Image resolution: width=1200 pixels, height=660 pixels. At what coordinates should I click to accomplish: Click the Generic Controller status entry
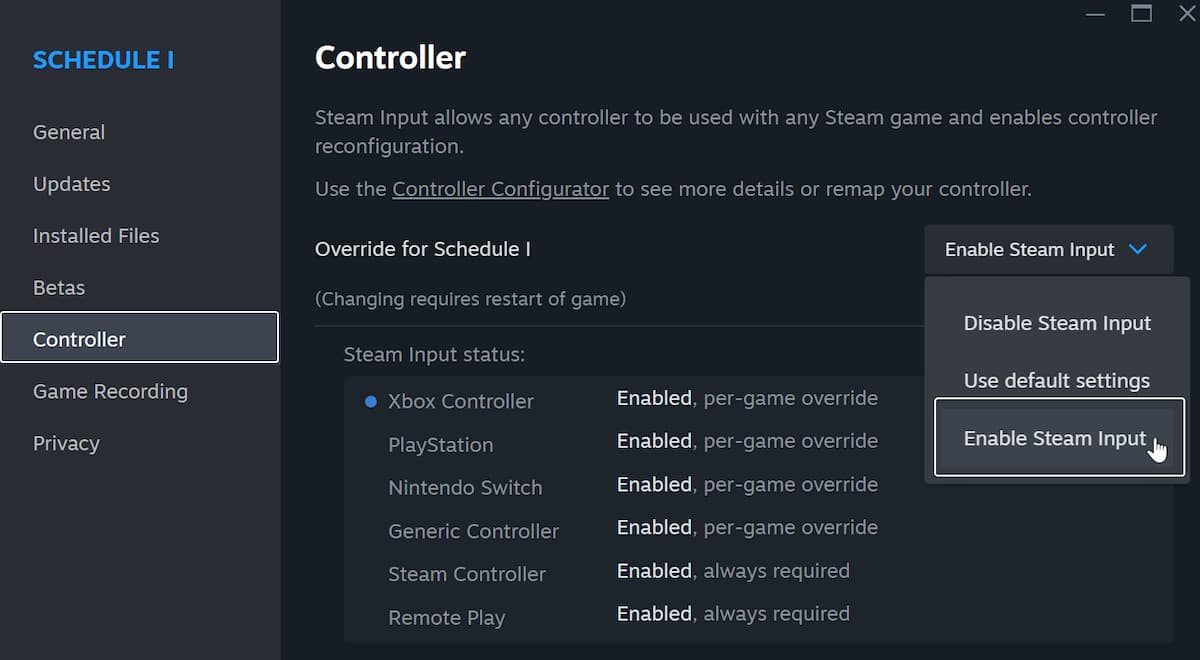473,531
